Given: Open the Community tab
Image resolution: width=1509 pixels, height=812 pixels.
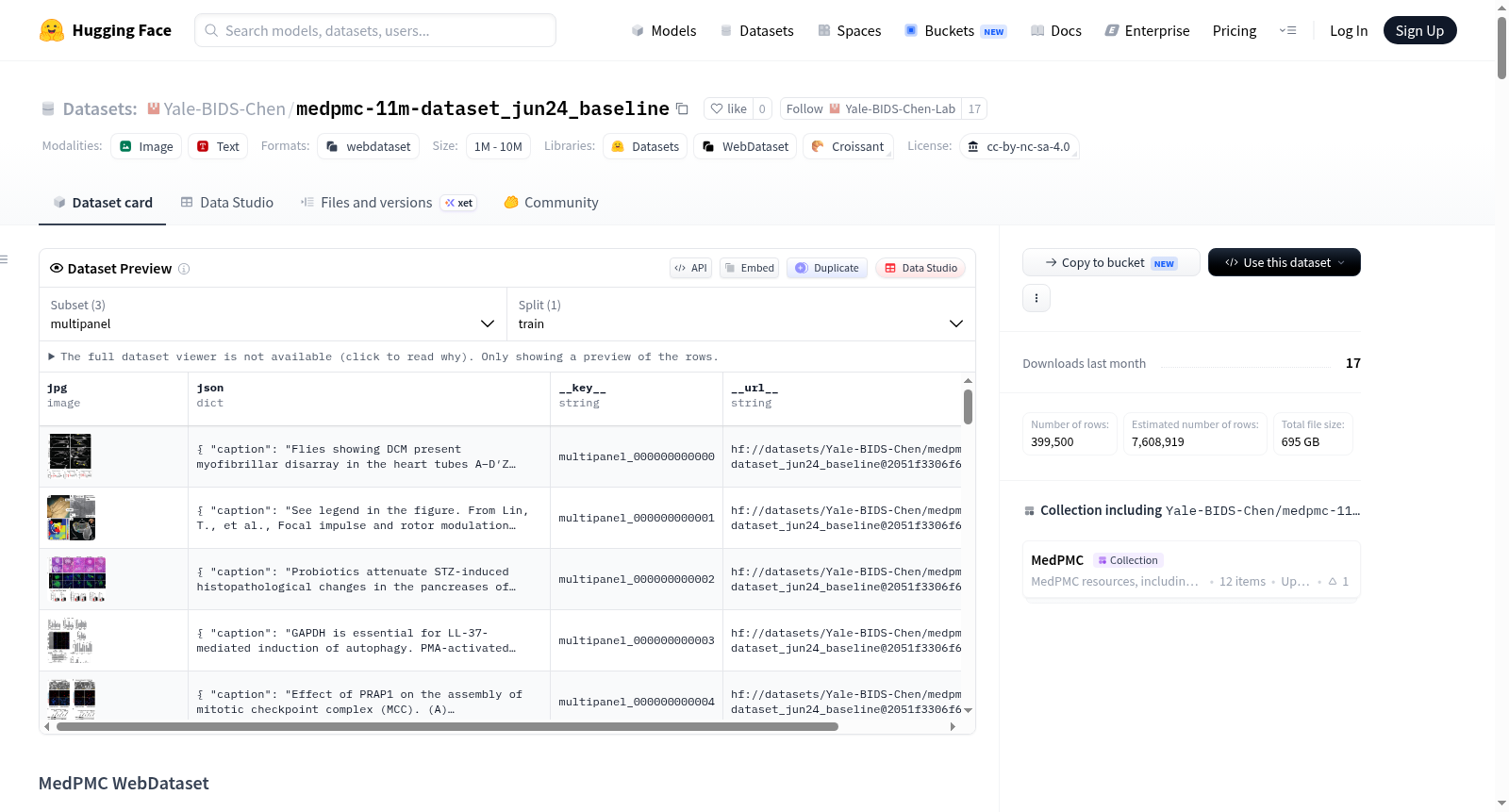Looking at the screenshot, I should [551, 203].
